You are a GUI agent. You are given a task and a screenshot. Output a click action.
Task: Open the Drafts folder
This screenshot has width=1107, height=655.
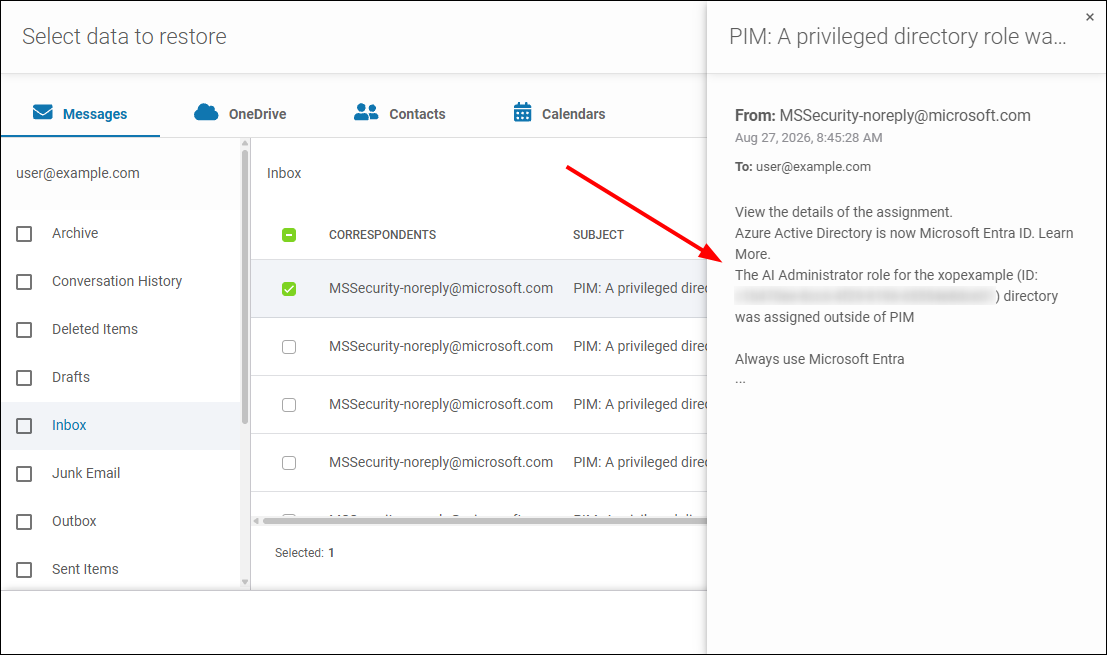tap(71, 377)
